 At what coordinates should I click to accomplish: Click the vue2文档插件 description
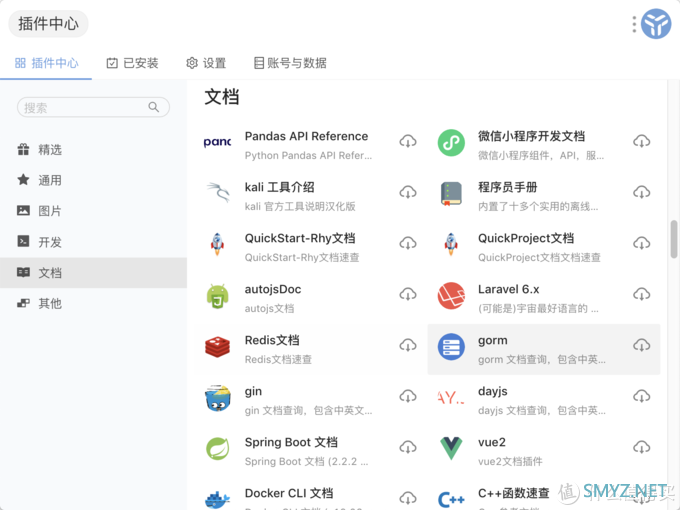510,461
